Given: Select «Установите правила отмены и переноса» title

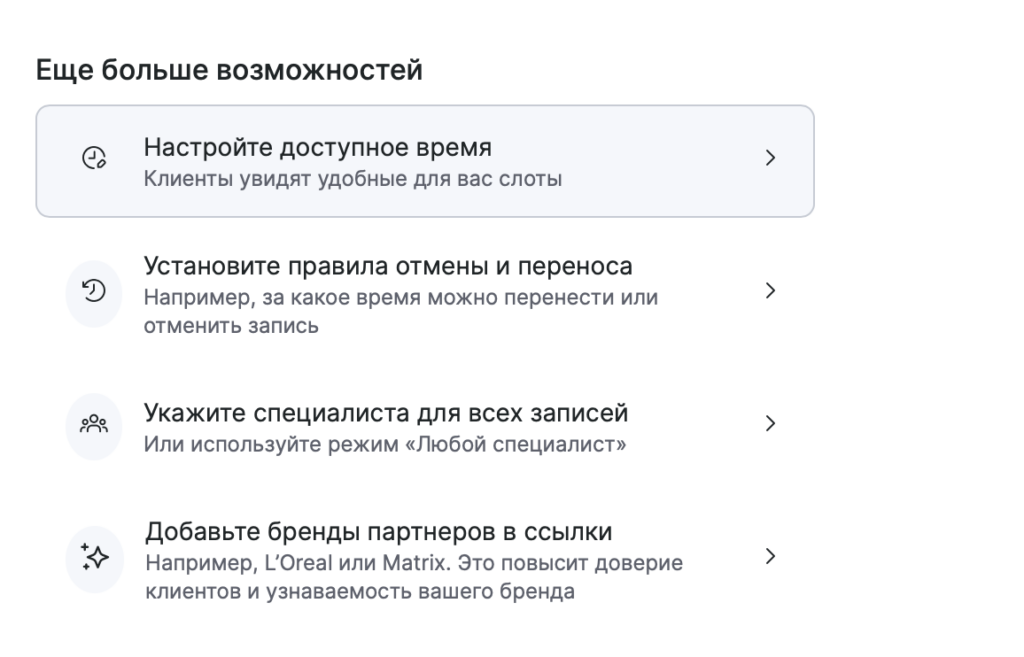Looking at the screenshot, I should click(388, 267).
